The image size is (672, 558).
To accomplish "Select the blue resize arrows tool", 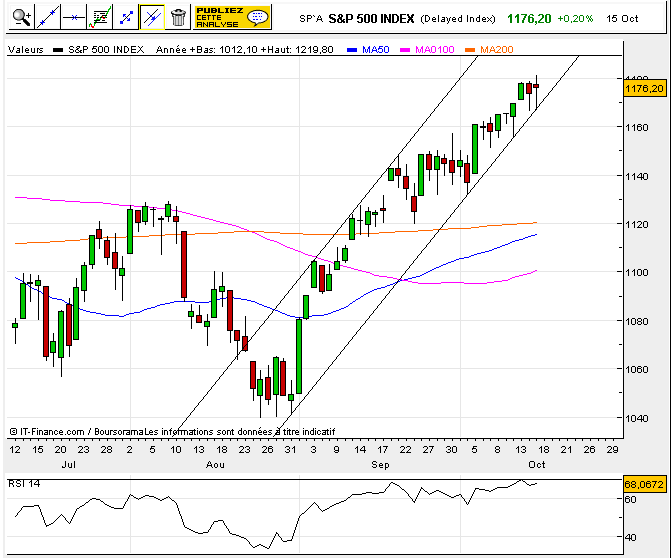I will [126, 17].
